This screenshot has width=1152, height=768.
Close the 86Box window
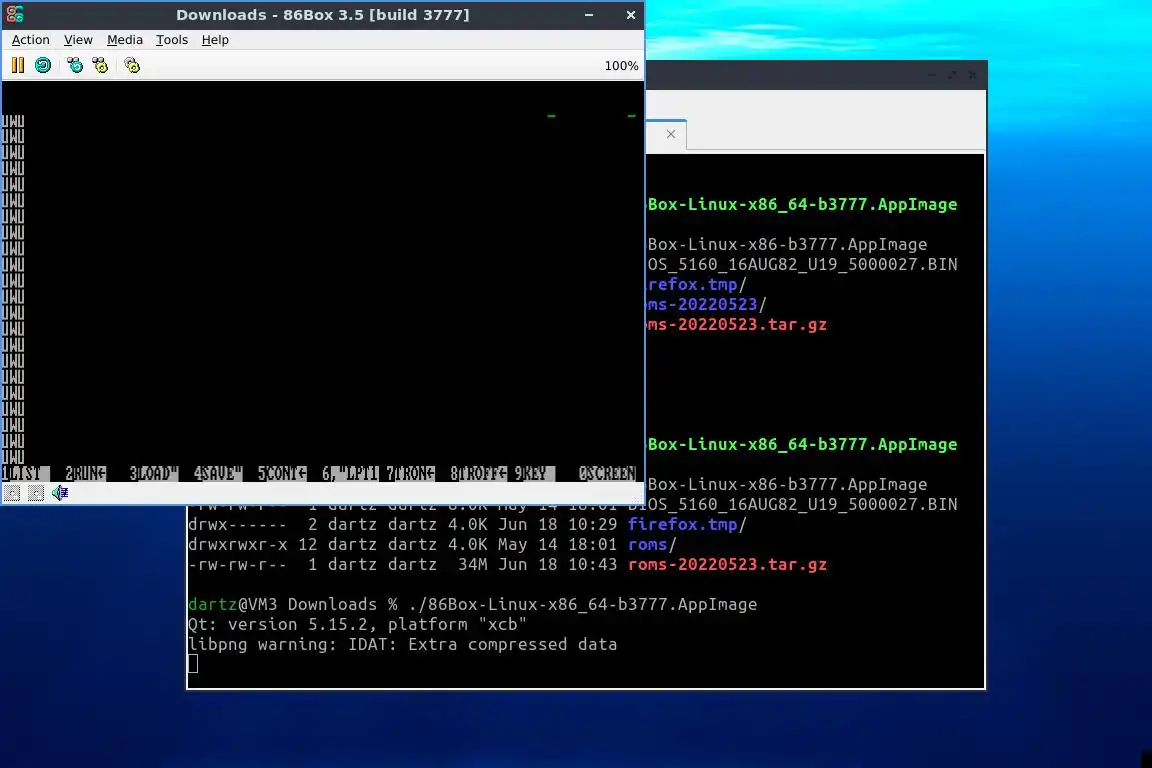pos(630,15)
